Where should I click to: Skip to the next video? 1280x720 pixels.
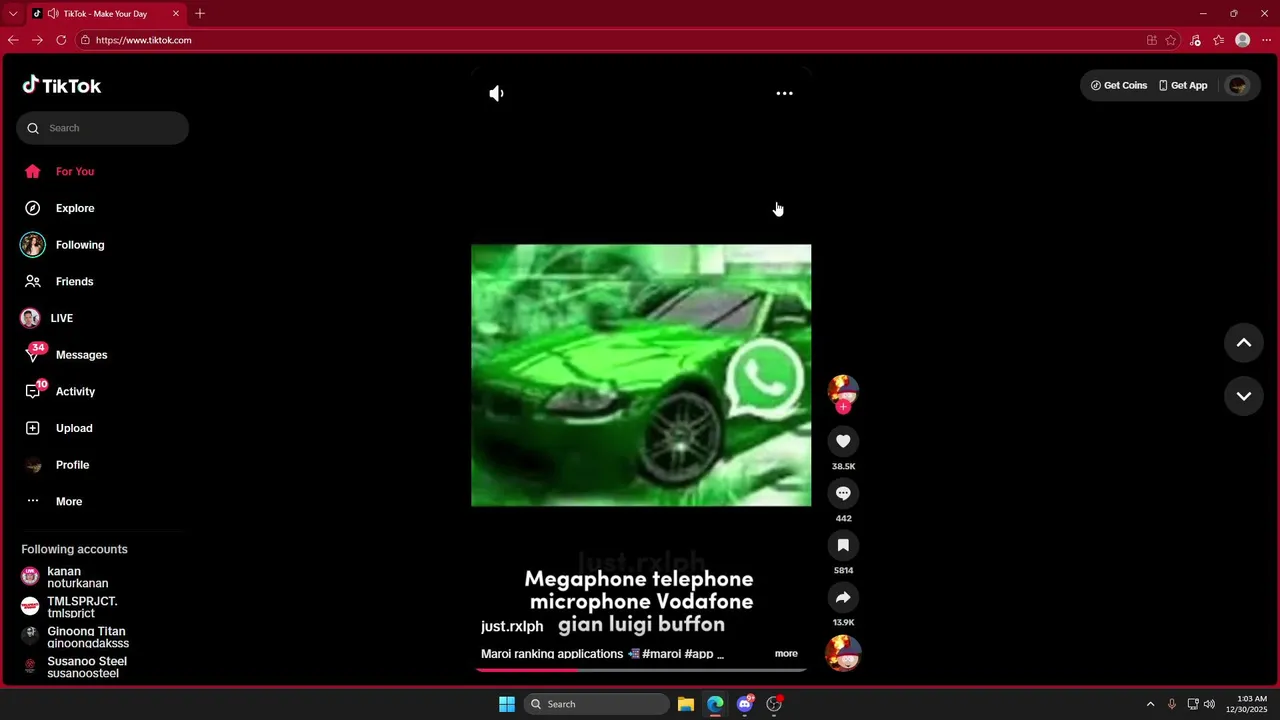[1244, 396]
